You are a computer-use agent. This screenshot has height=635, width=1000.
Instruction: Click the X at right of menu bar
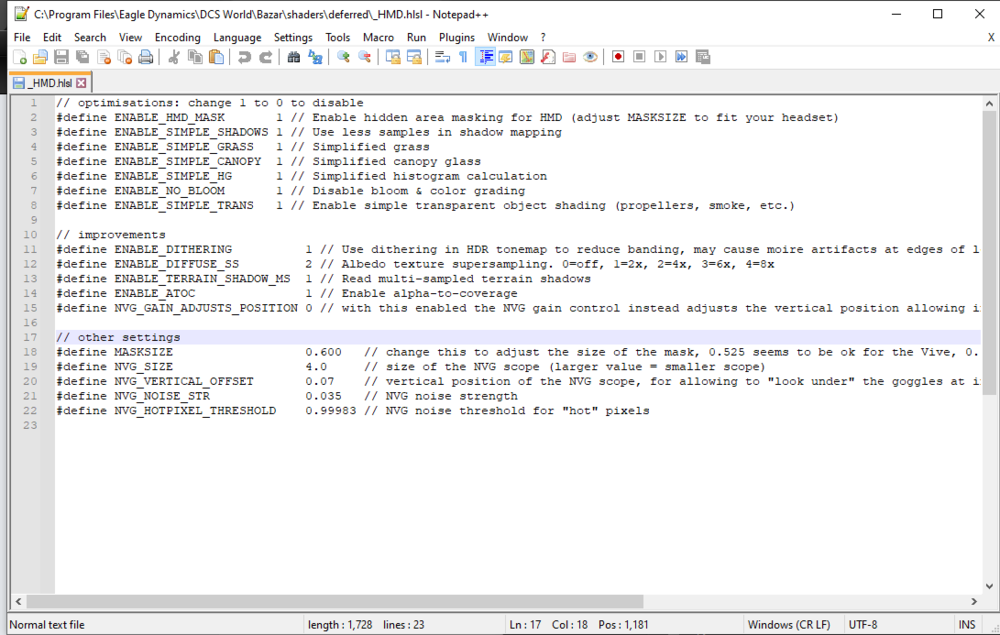point(991,38)
